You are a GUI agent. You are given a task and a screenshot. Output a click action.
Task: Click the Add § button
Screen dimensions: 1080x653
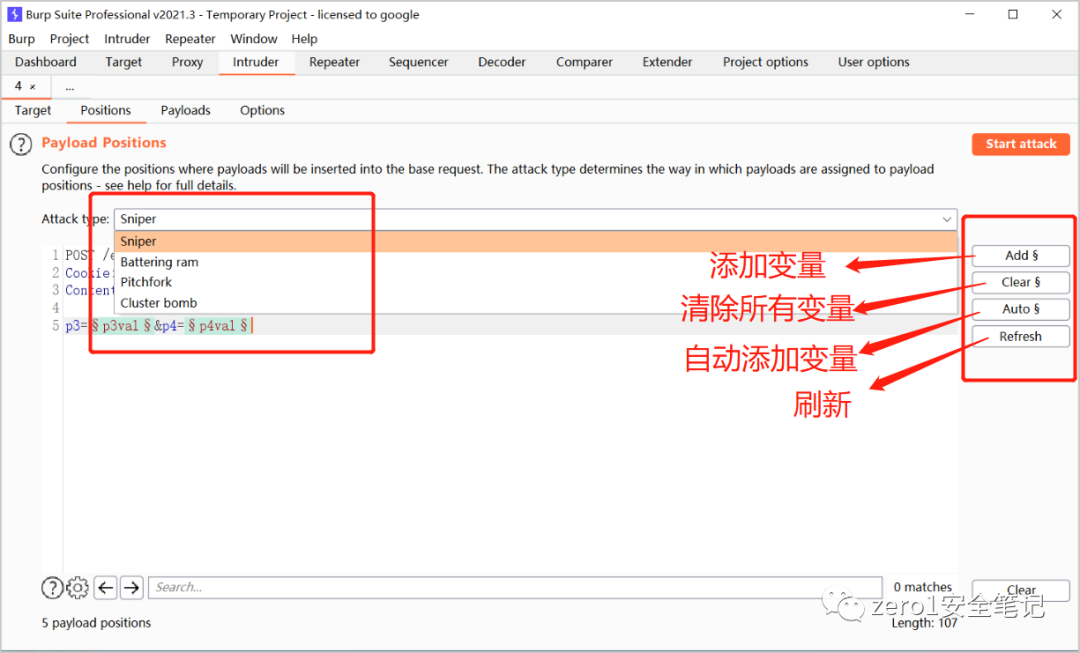coord(1021,256)
